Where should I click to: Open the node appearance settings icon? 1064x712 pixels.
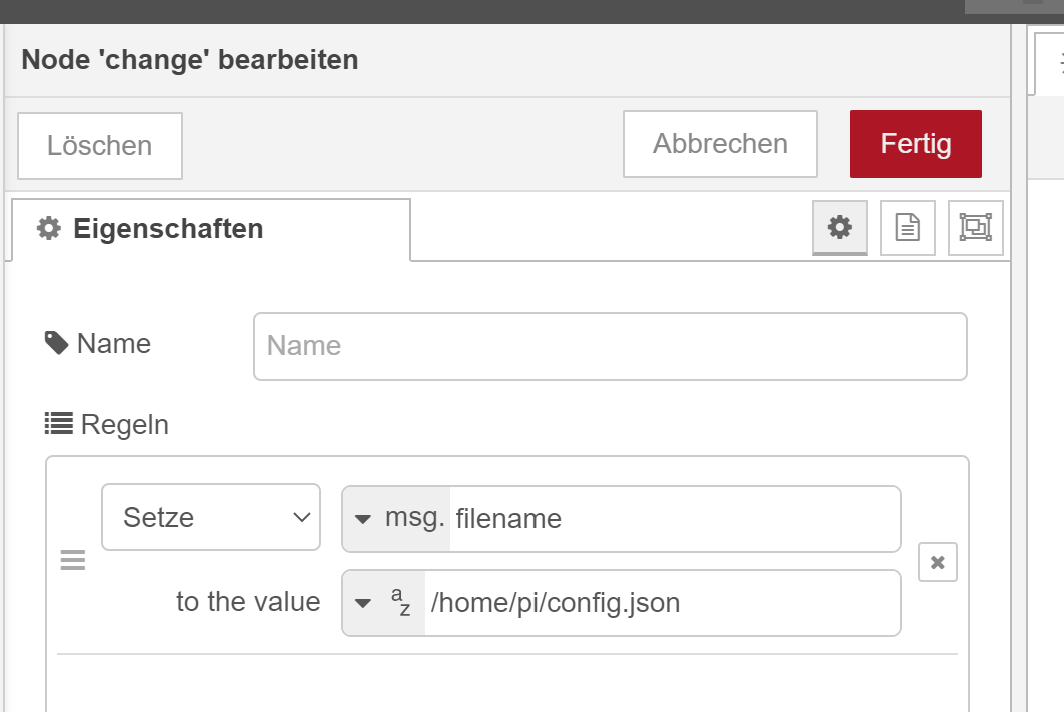pos(975,228)
